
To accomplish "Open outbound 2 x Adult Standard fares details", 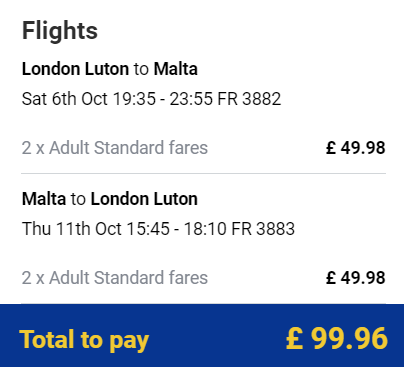I will [115, 148].
